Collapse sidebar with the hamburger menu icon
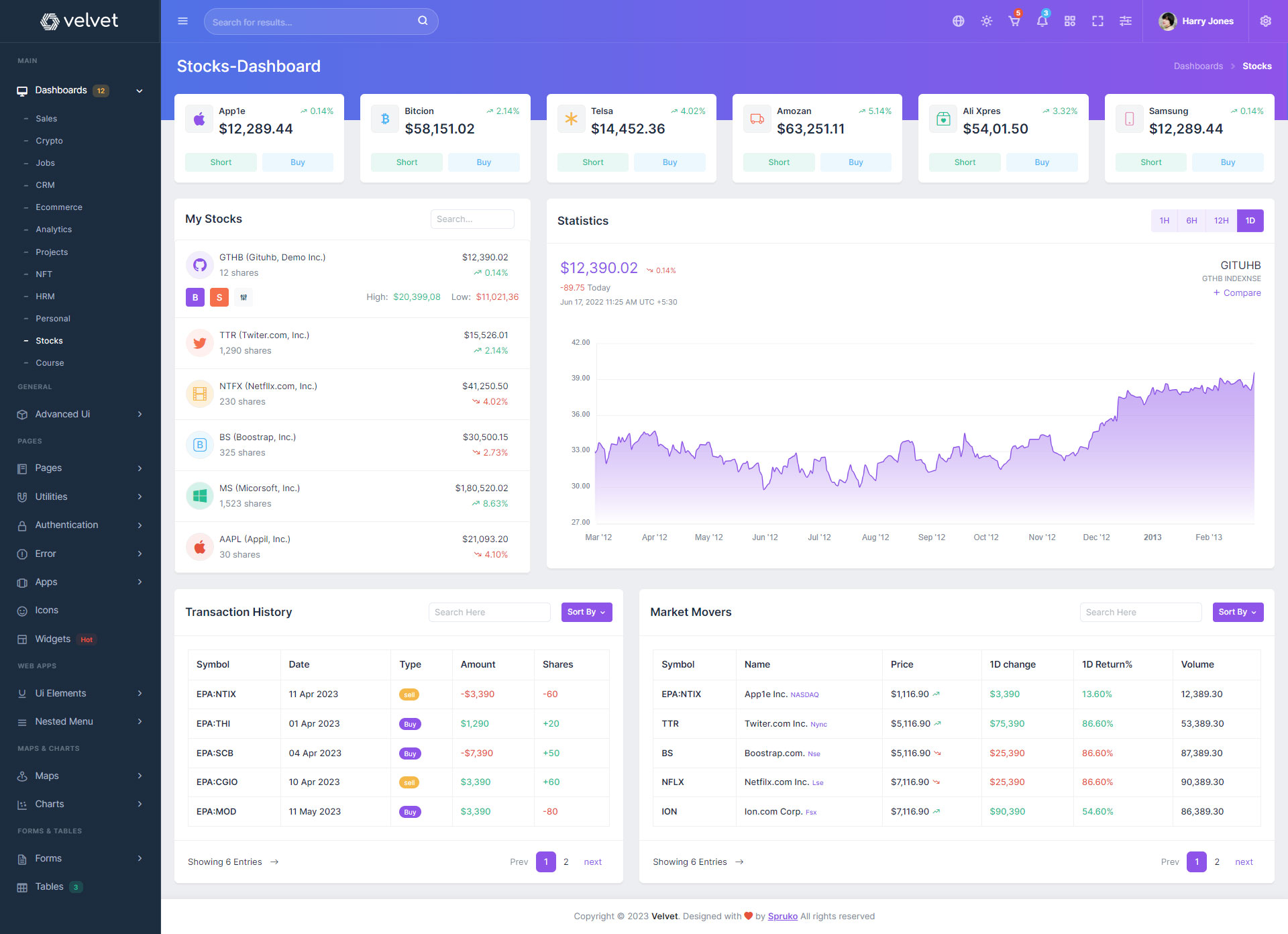This screenshot has height=934, width=1288. click(182, 21)
